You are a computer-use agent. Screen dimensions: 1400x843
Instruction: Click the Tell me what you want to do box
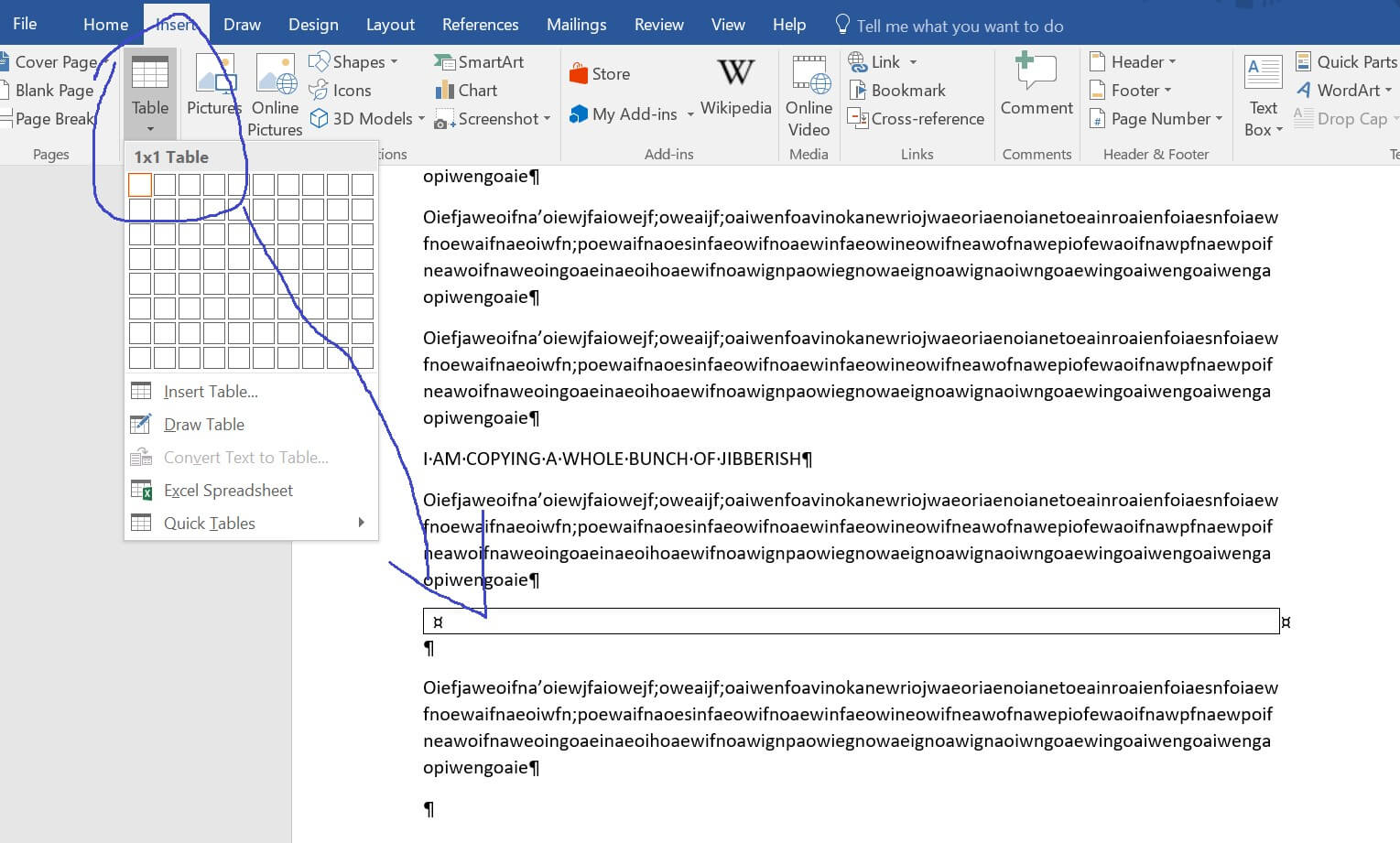950,25
